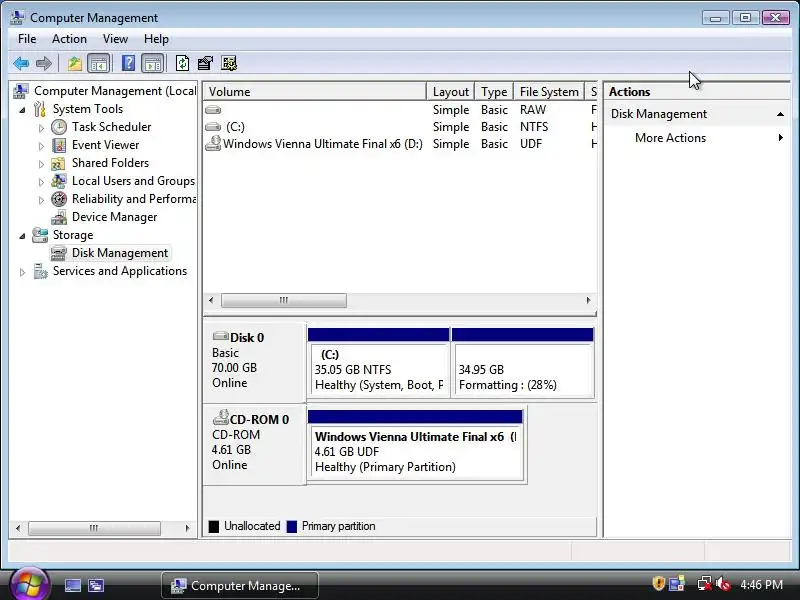
Task: Click the Unallocated black legend swatch
Action: 214,526
